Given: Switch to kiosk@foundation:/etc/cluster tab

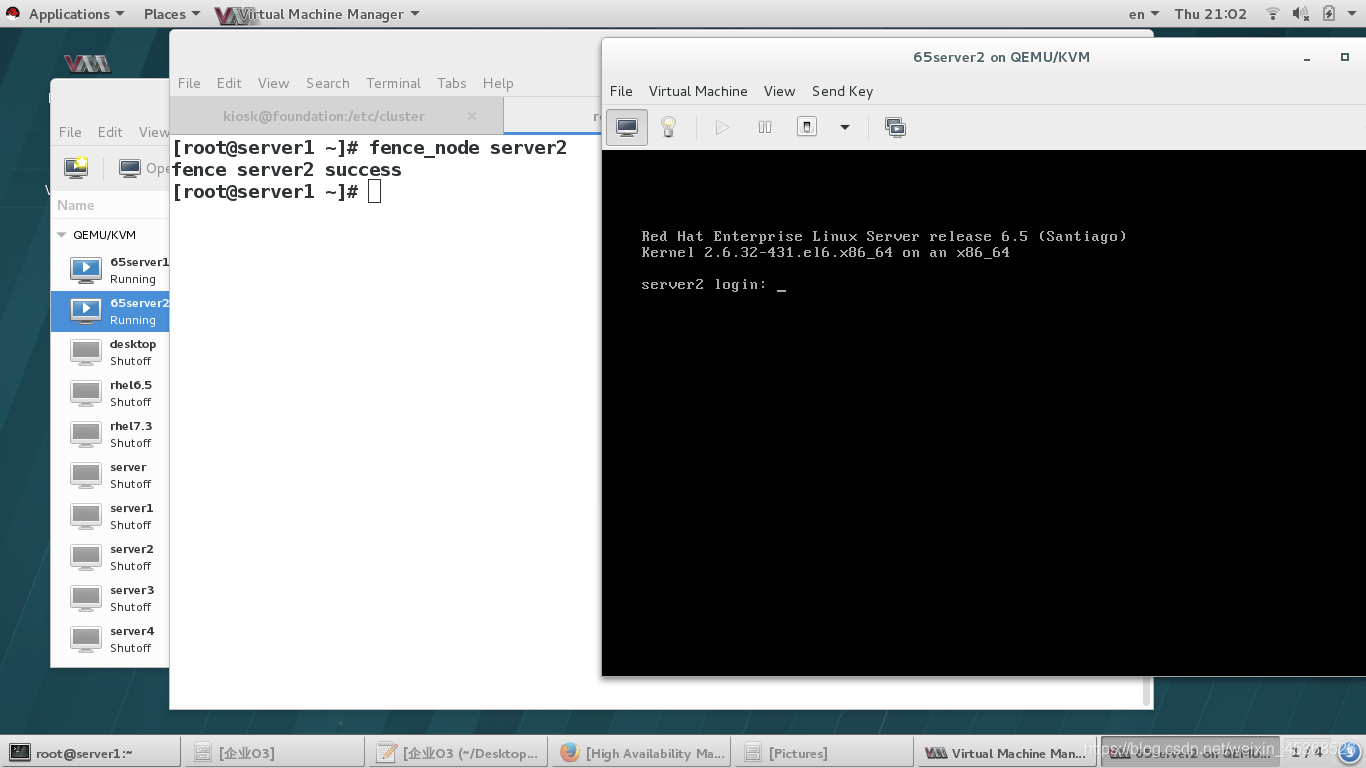Looking at the screenshot, I should (x=336, y=116).
